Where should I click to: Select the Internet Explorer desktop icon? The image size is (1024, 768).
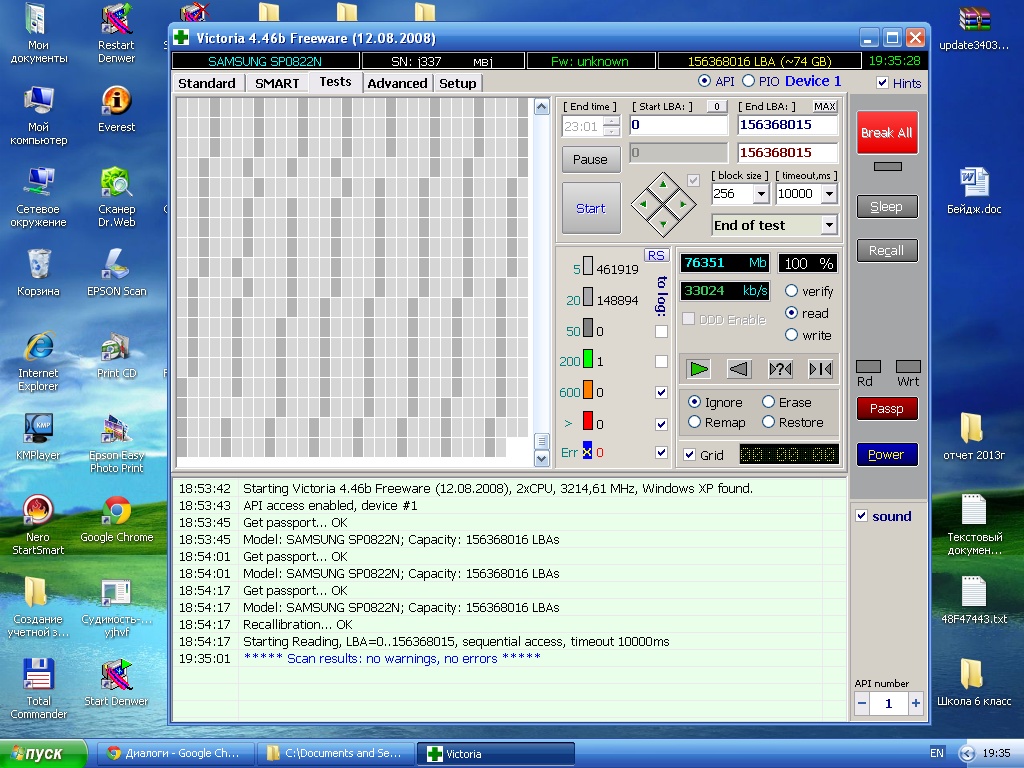click(38, 361)
